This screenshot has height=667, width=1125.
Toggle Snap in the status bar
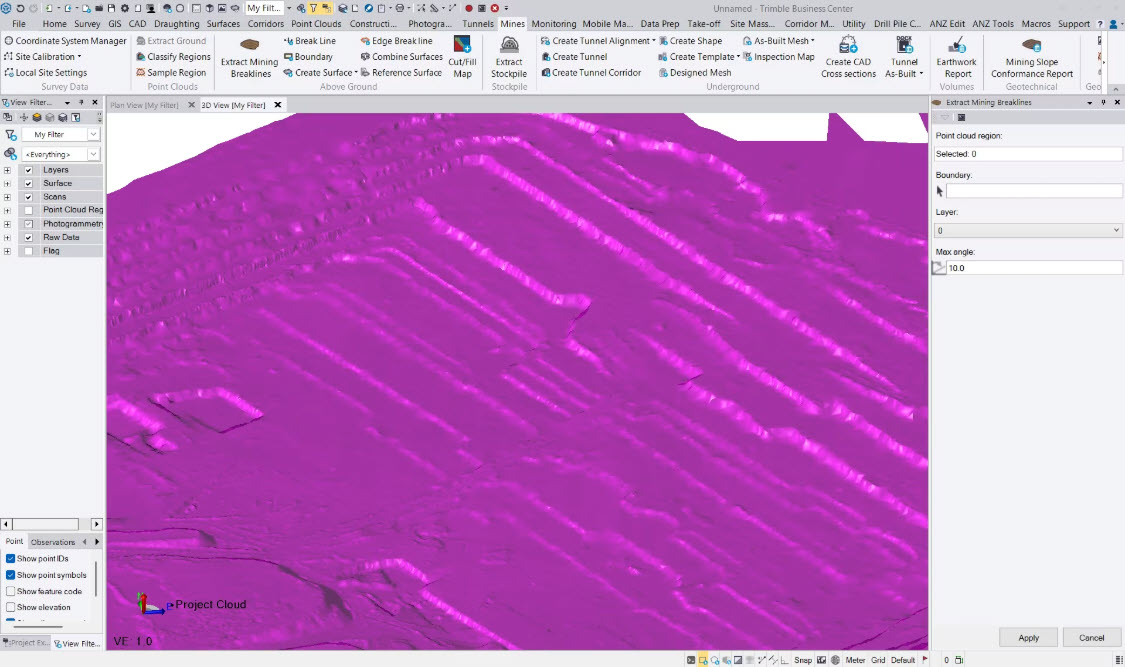803,660
